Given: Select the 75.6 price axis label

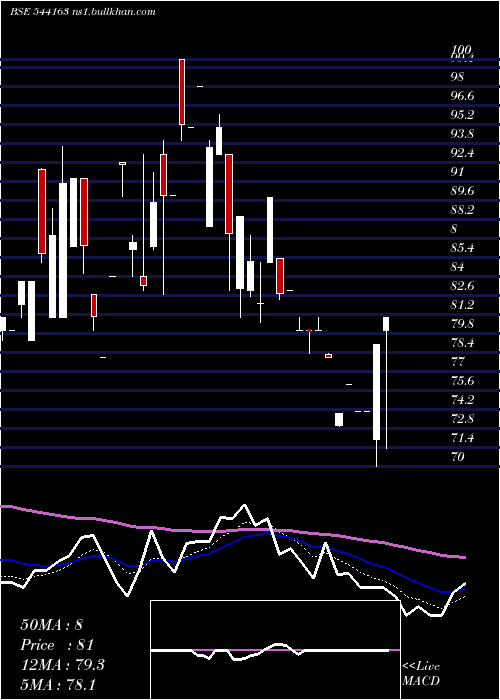Looking at the screenshot, I should point(462,381).
